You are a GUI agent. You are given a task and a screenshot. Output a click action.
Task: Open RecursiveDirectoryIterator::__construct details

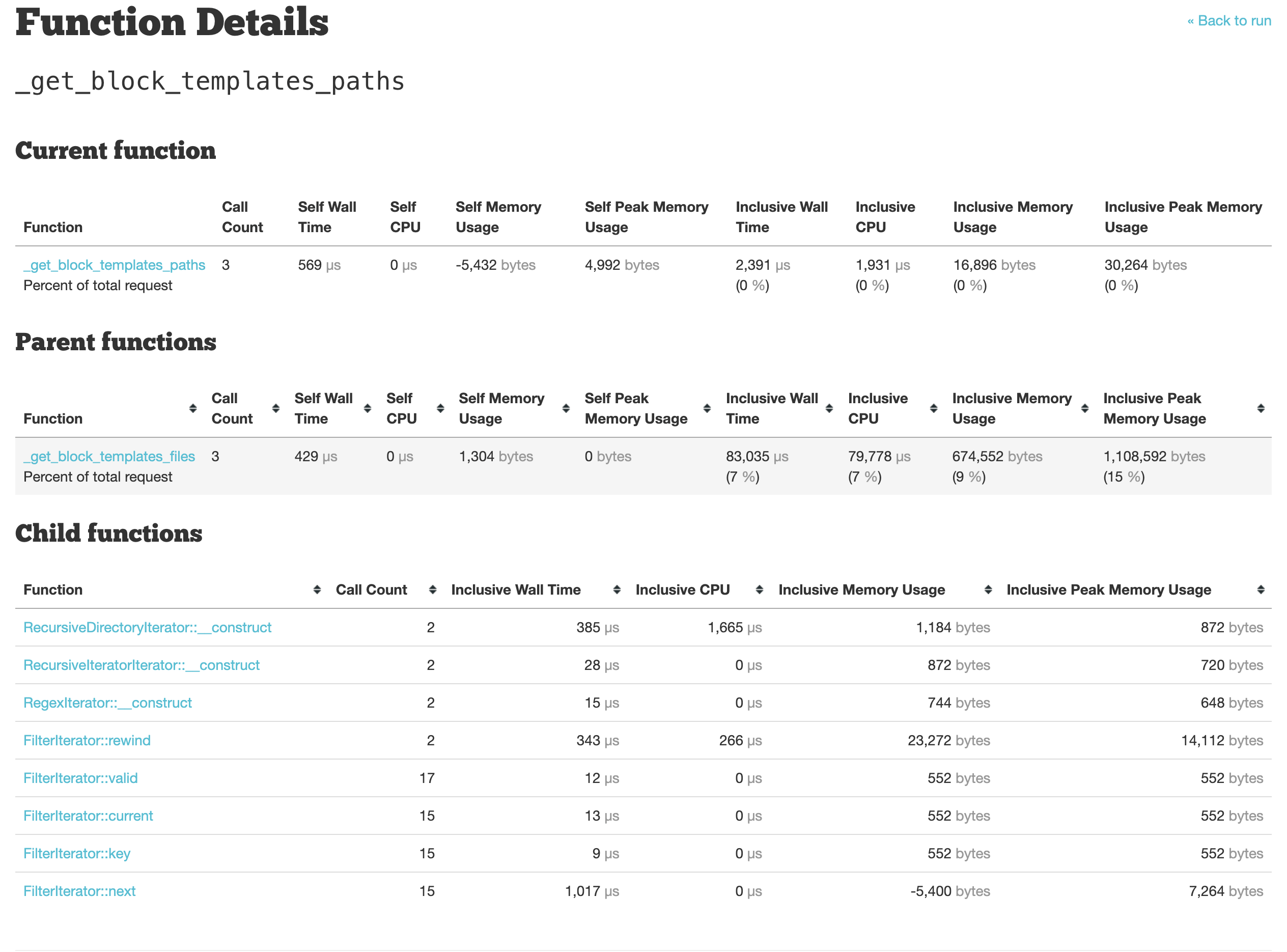pyautogui.click(x=147, y=628)
